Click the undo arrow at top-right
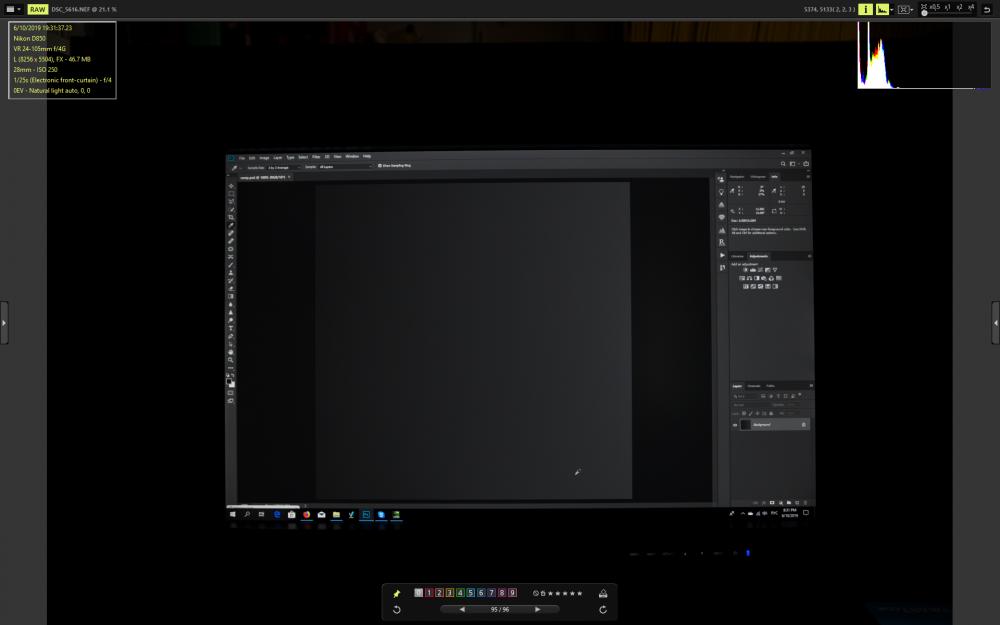Screen dimensions: 1000x625 [987, 10]
